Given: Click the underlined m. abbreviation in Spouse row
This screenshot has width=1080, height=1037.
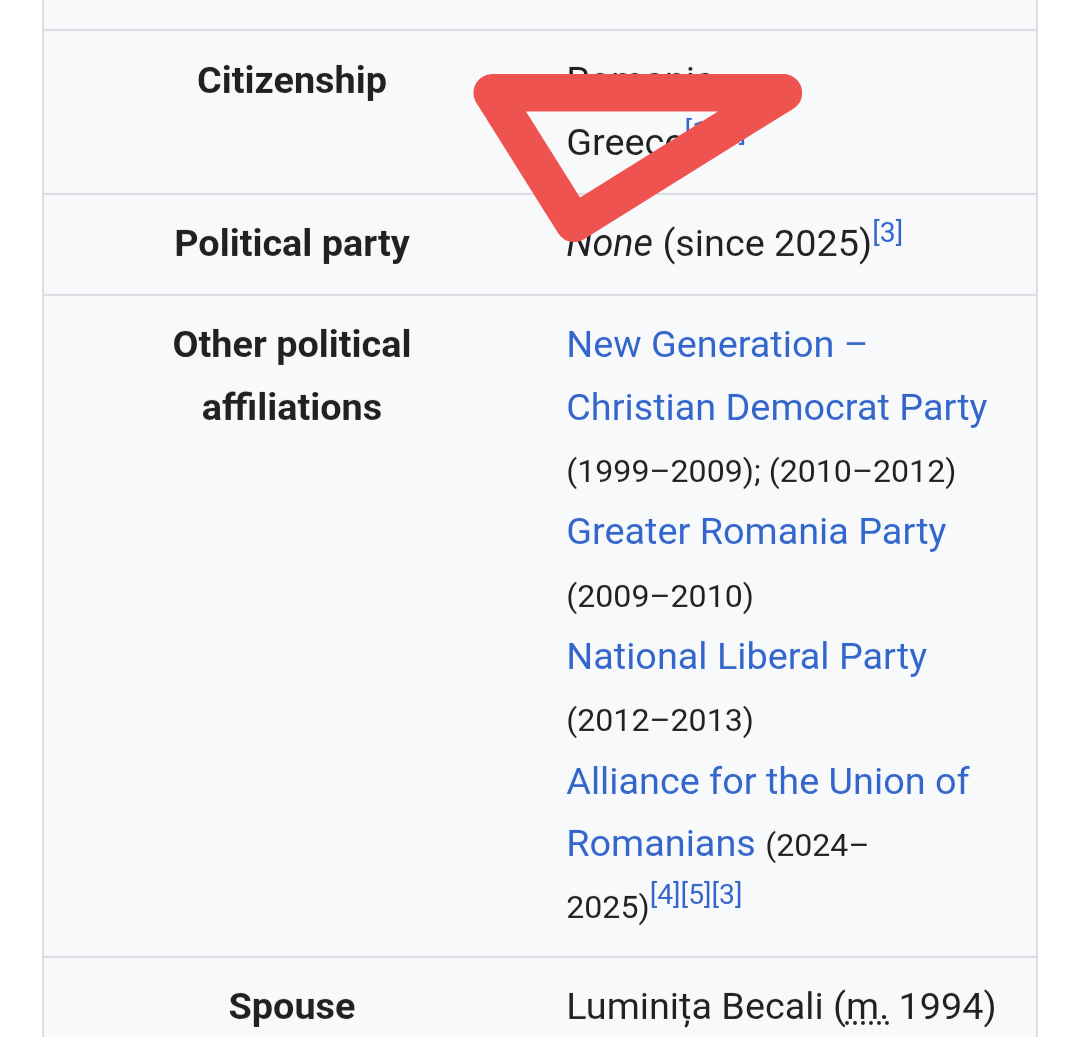Looking at the screenshot, I should [x=866, y=1007].
